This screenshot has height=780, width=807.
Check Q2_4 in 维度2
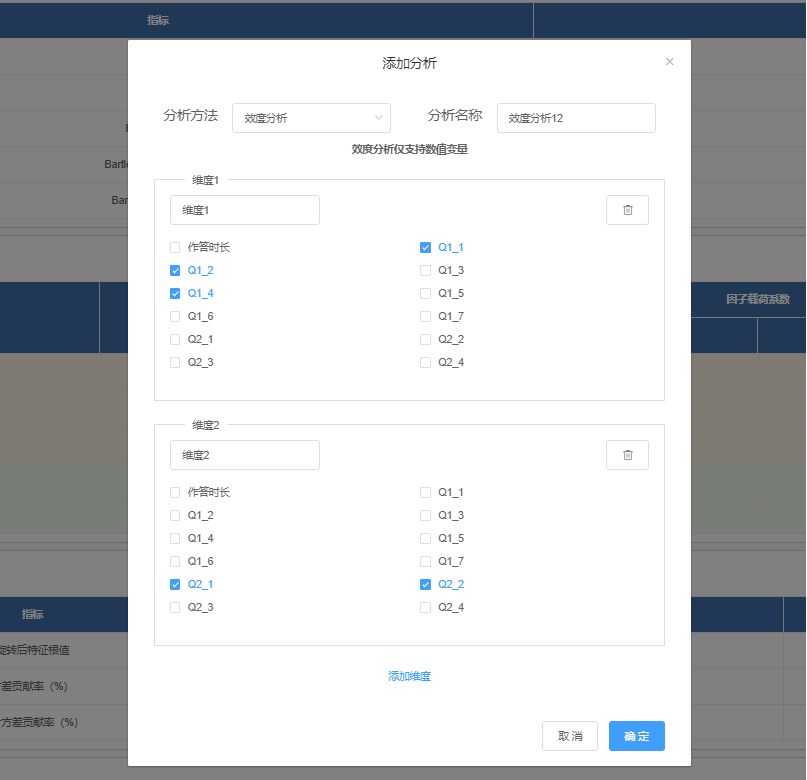click(425, 607)
